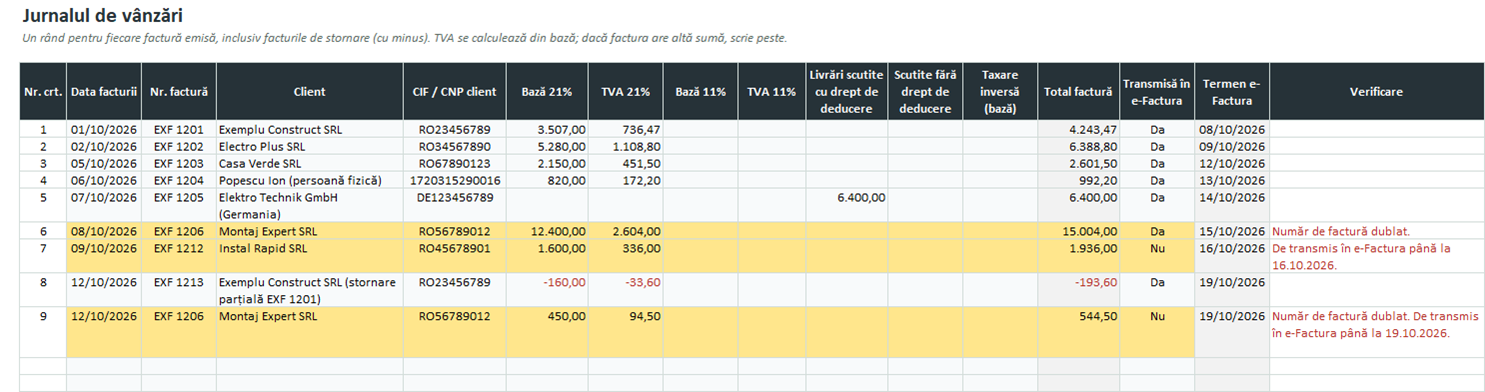1485x392 pixels.
Task: Select VAT cell '1.108,80'
Action: pos(625,146)
